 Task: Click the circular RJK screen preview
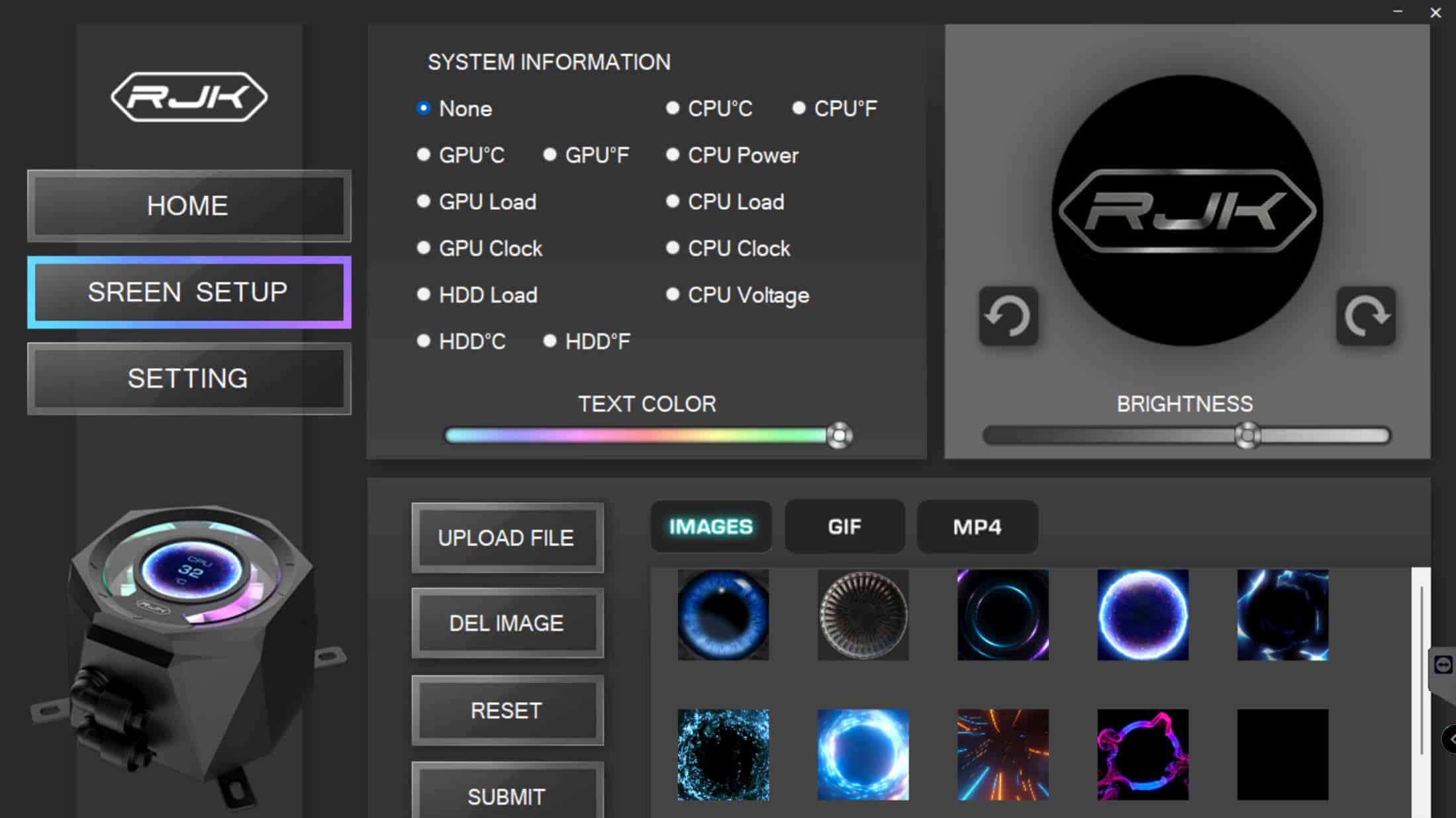[x=1187, y=210]
